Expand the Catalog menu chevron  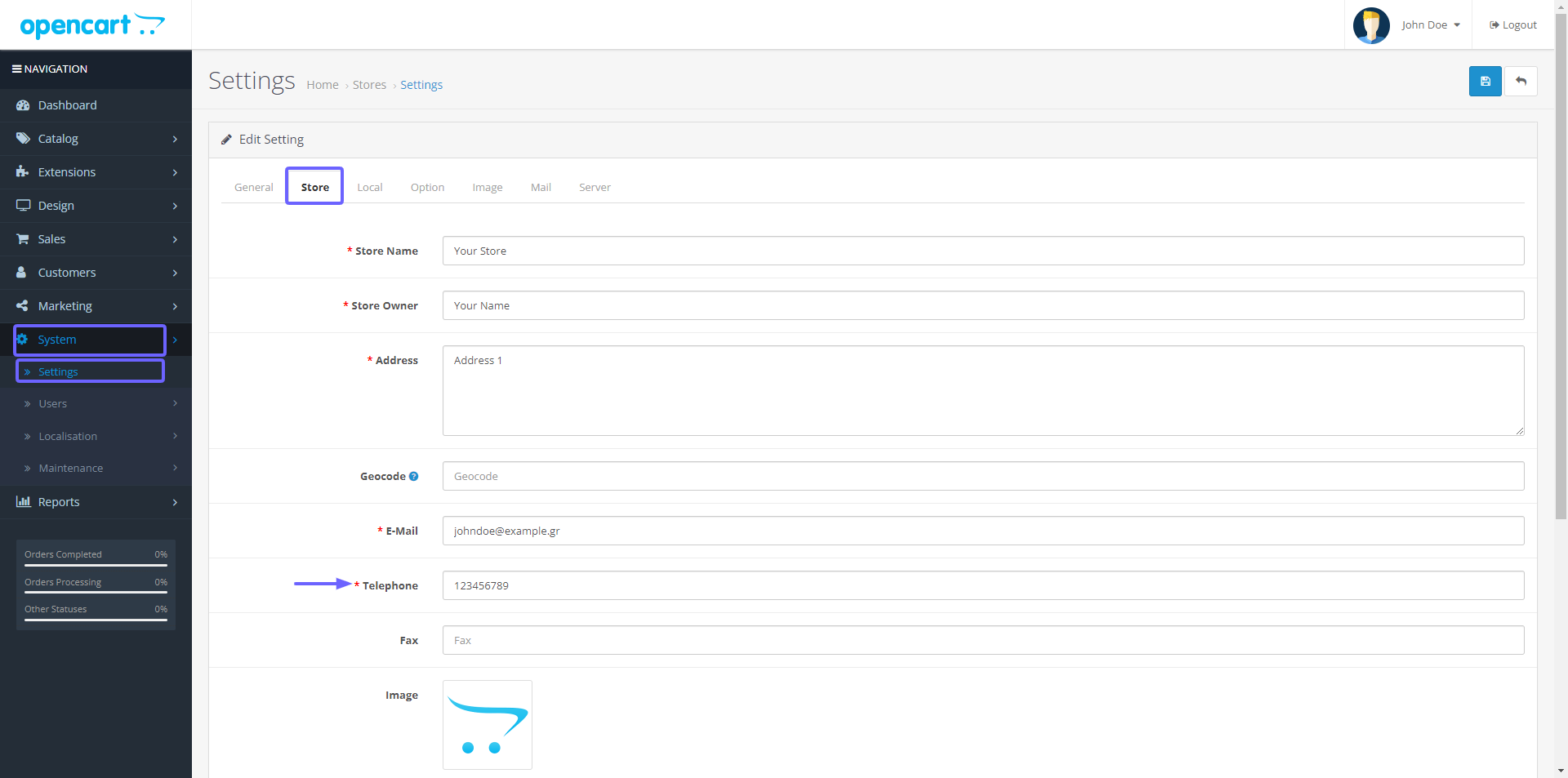coord(175,140)
